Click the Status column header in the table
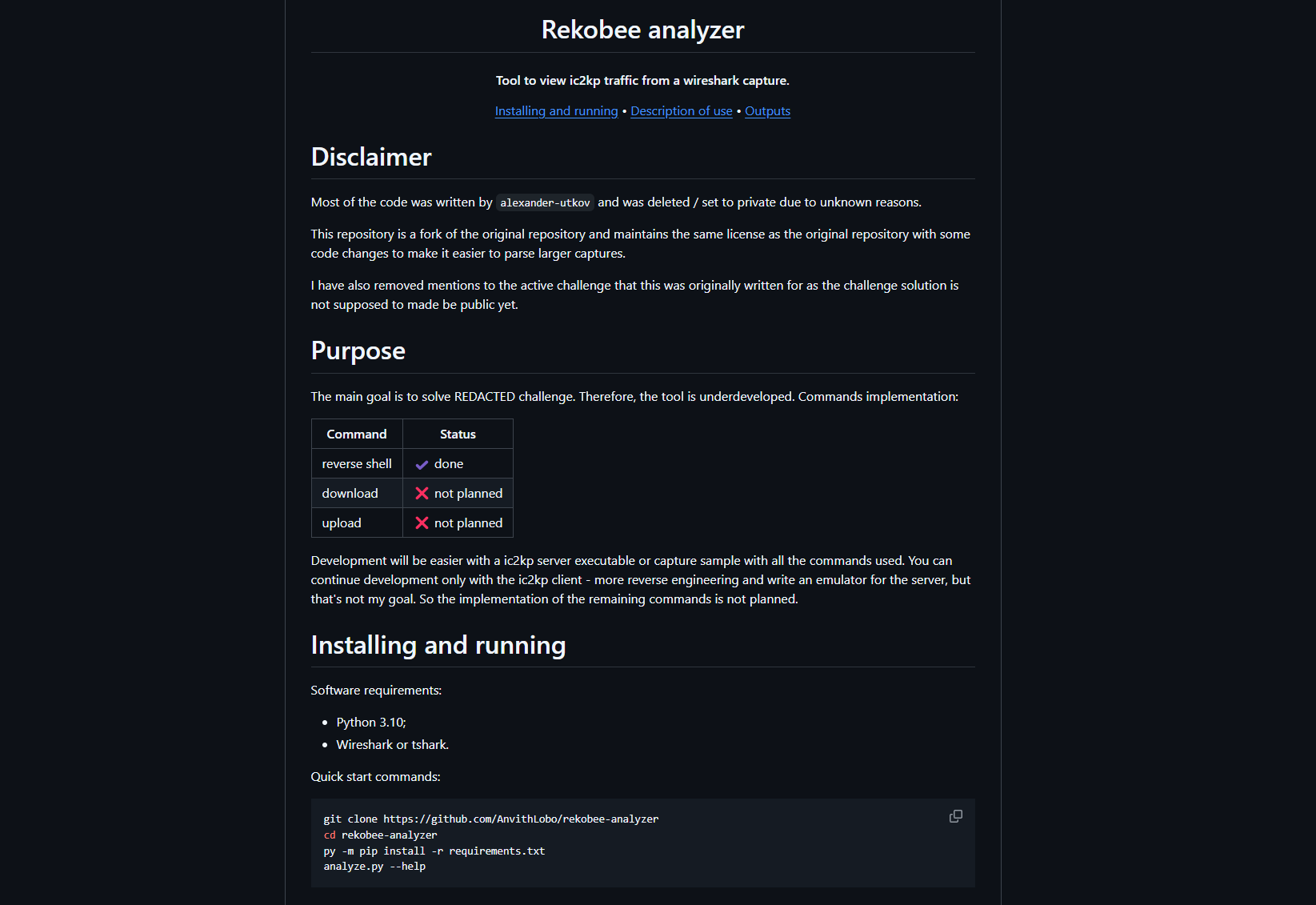 457,434
